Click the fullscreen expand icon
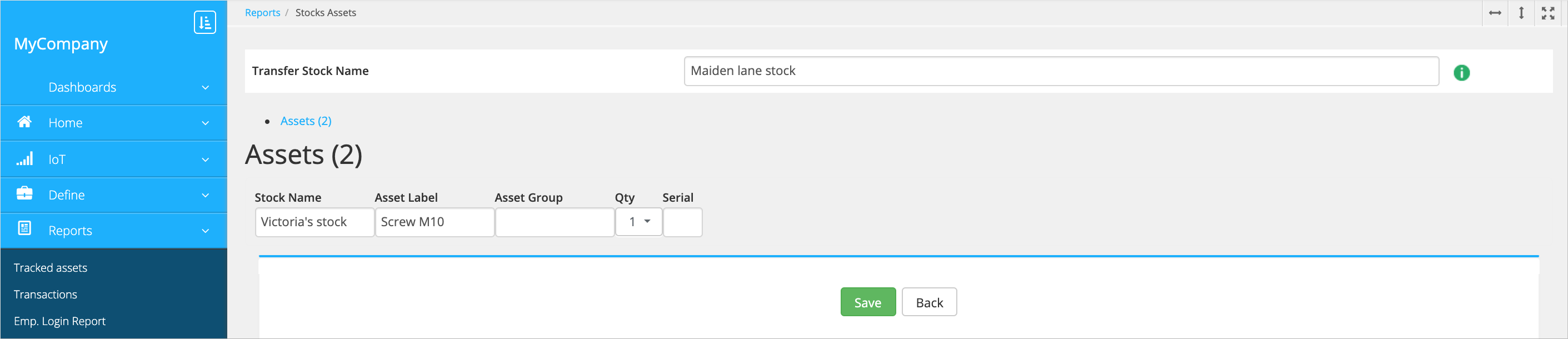This screenshot has height=339, width=1568. coord(1547,13)
